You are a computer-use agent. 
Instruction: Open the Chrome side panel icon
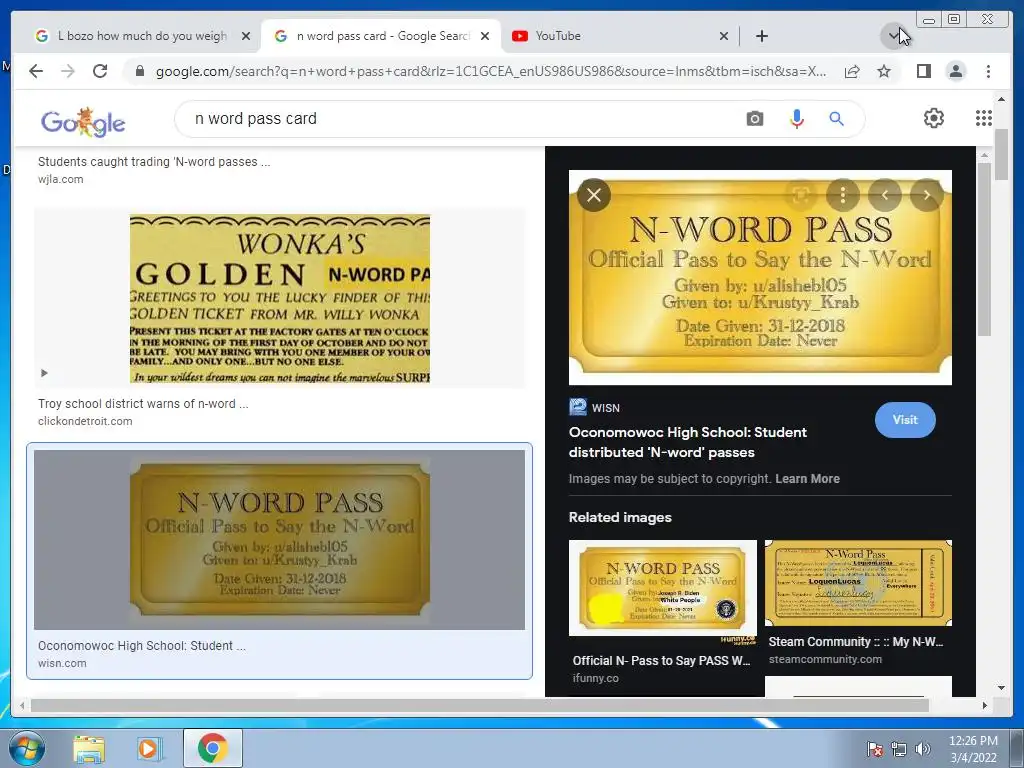[923, 71]
